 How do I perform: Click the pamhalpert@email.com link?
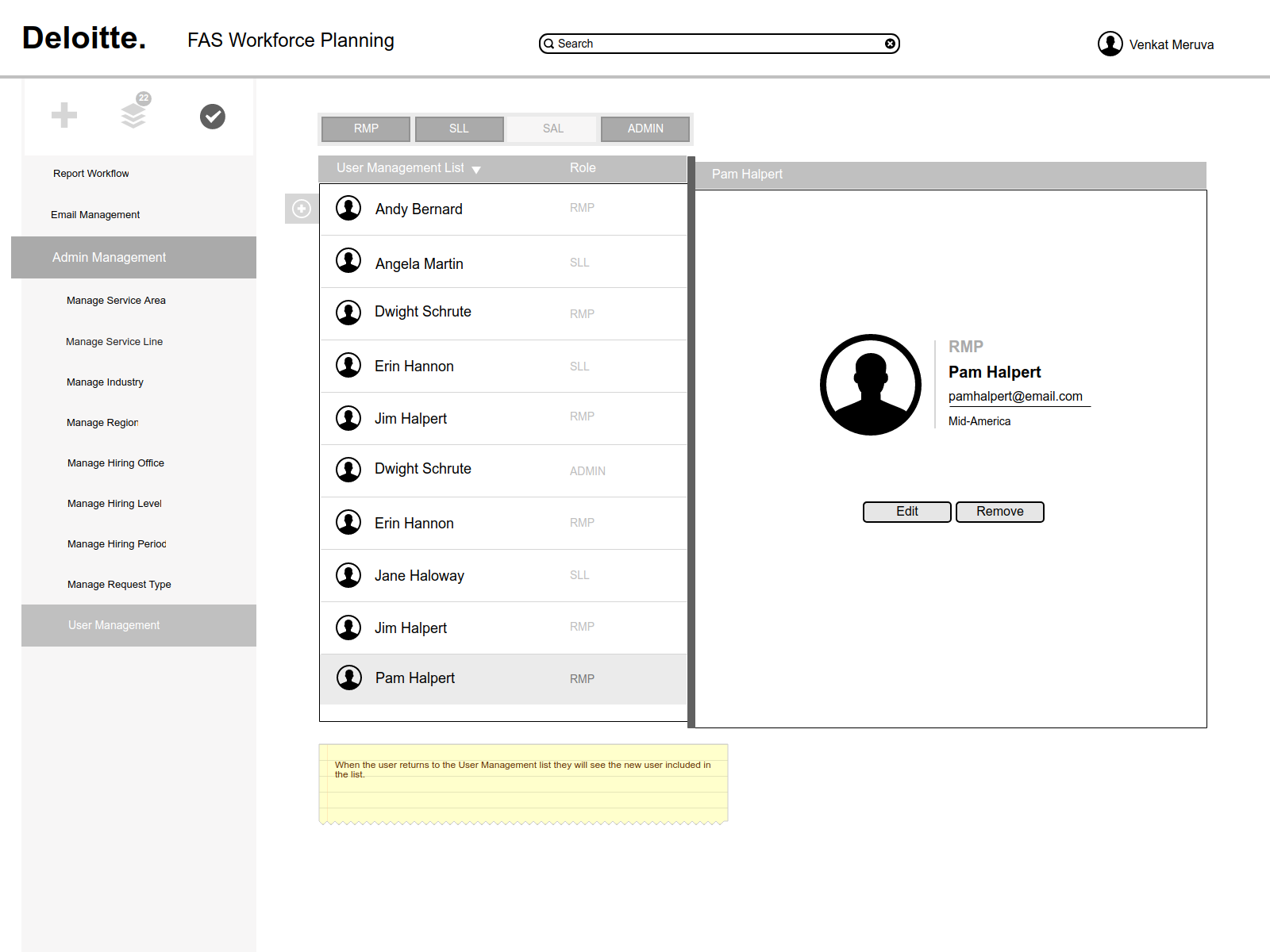point(1015,396)
